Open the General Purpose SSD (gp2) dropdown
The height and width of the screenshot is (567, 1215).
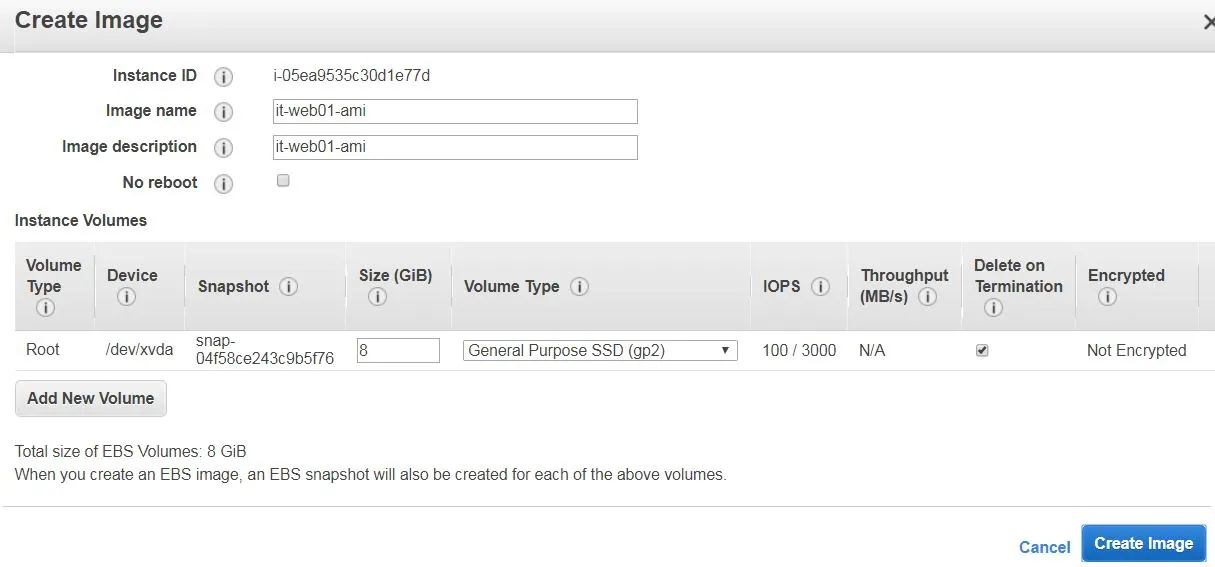point(600,350)
